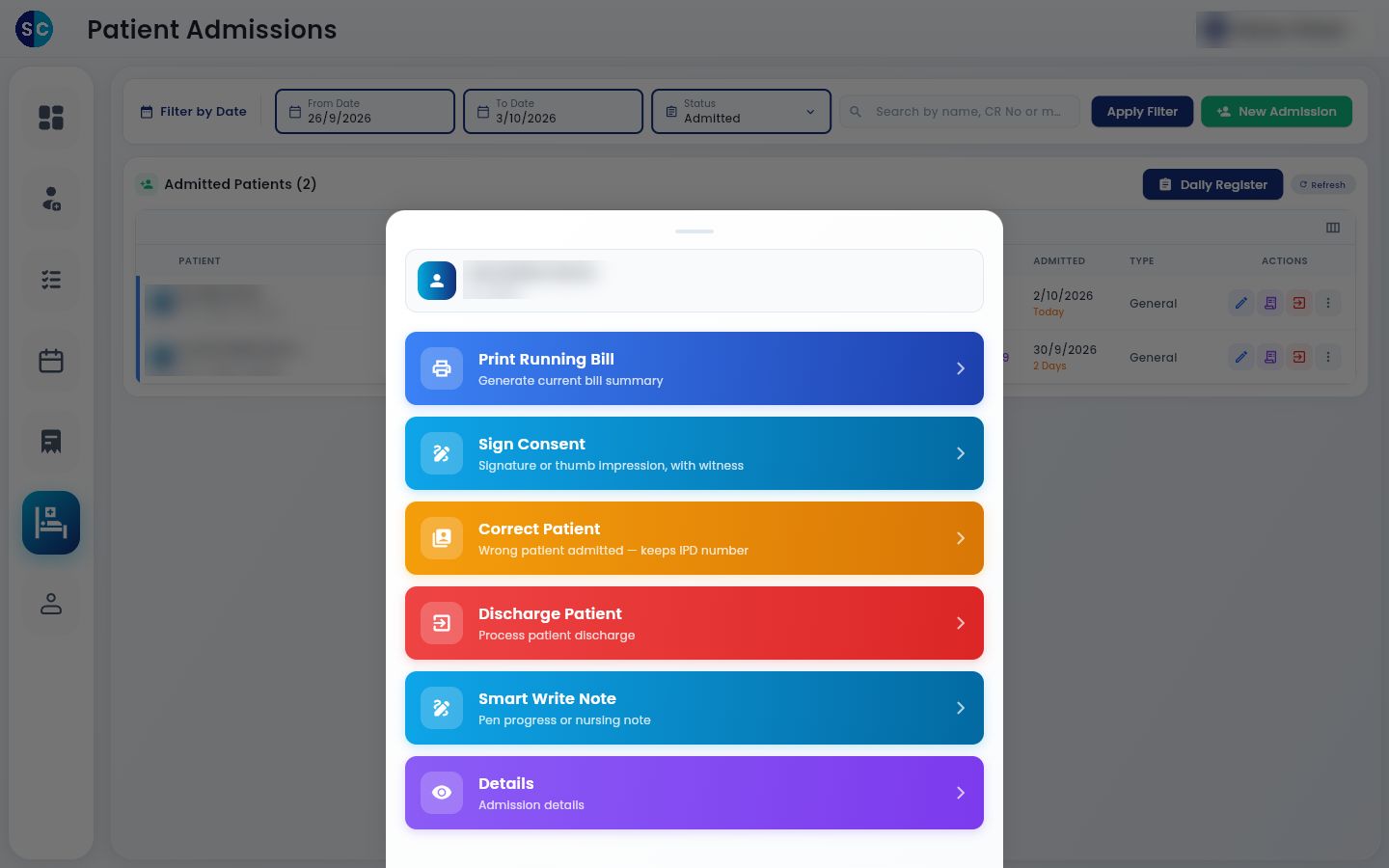Open the receipt billing icon in sidebar

pos(51,442)
